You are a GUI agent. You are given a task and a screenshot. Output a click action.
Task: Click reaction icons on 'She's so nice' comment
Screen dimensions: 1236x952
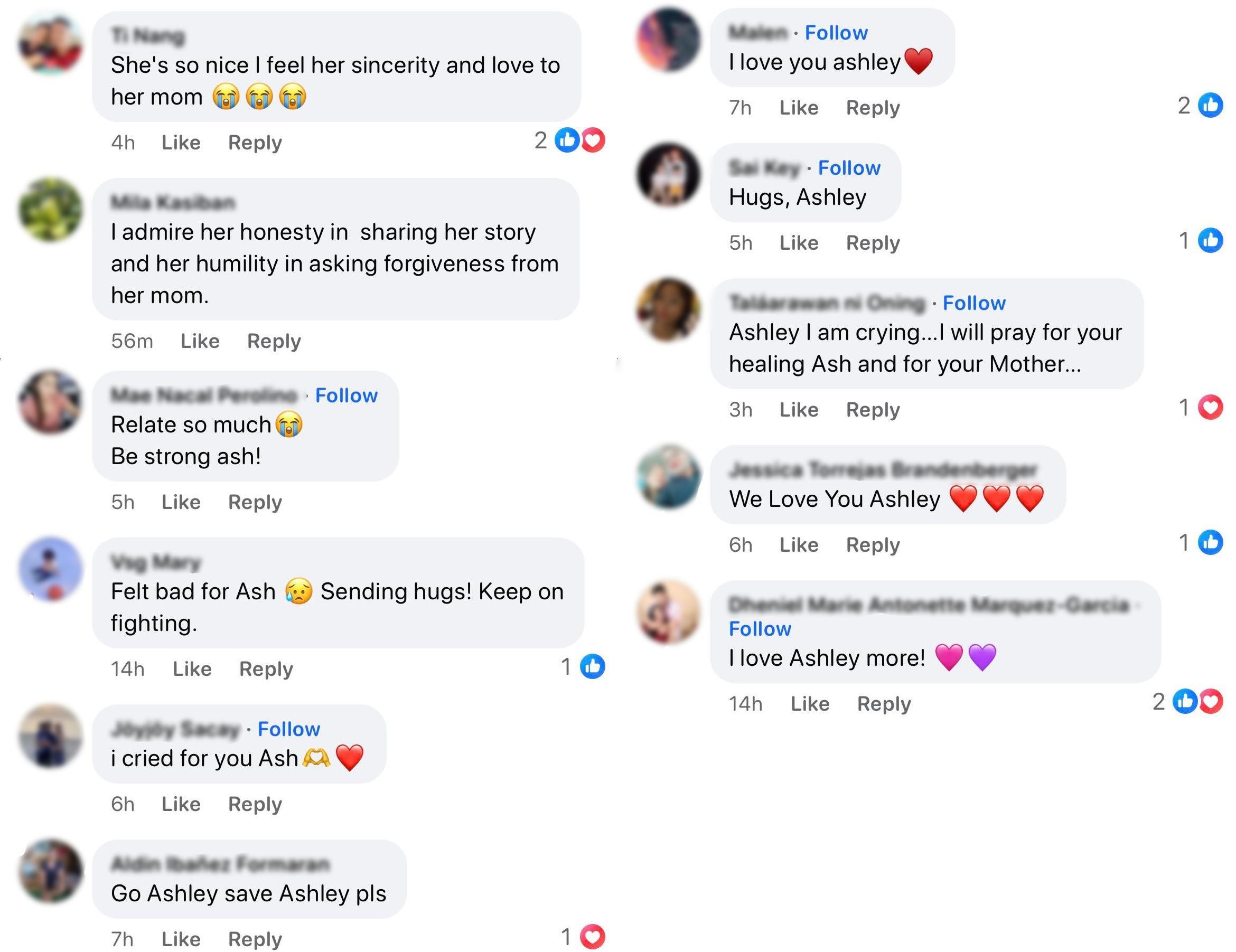pos(579,140)
